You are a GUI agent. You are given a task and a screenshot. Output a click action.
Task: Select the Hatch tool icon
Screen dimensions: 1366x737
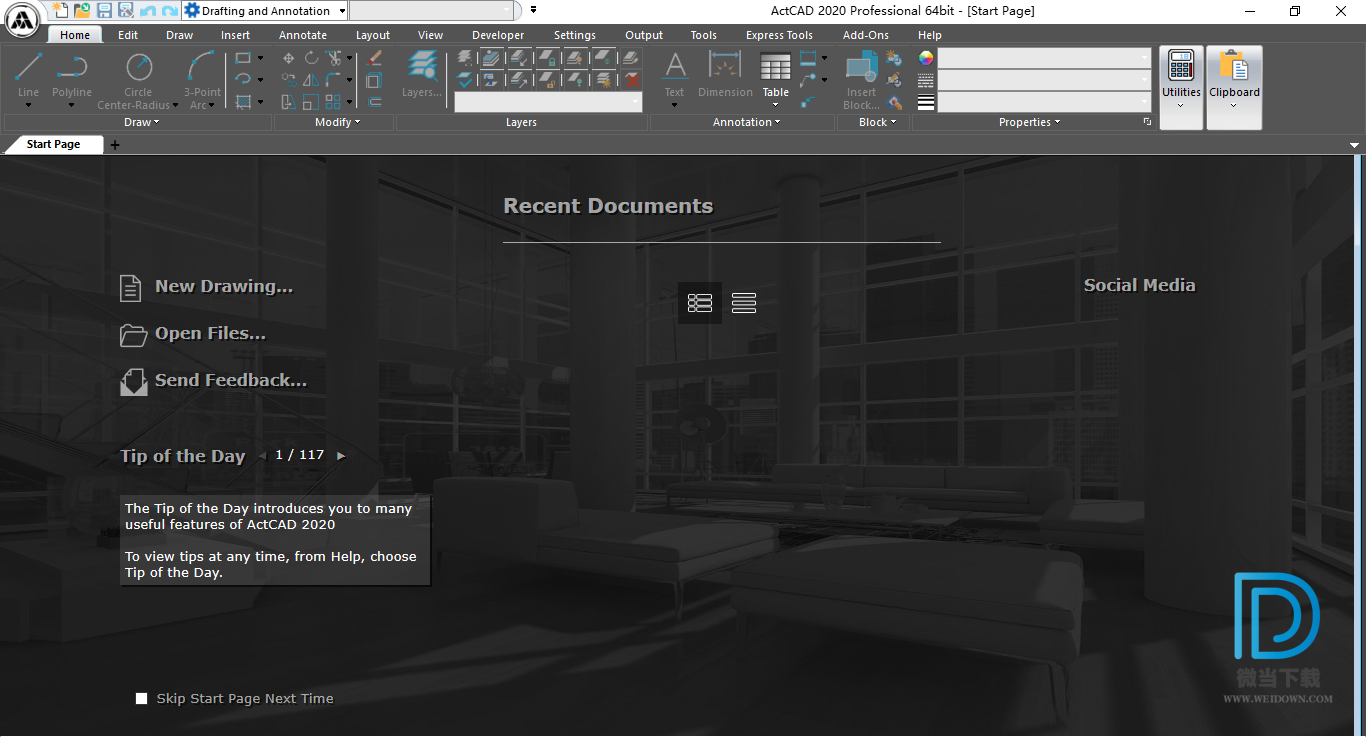243,101
